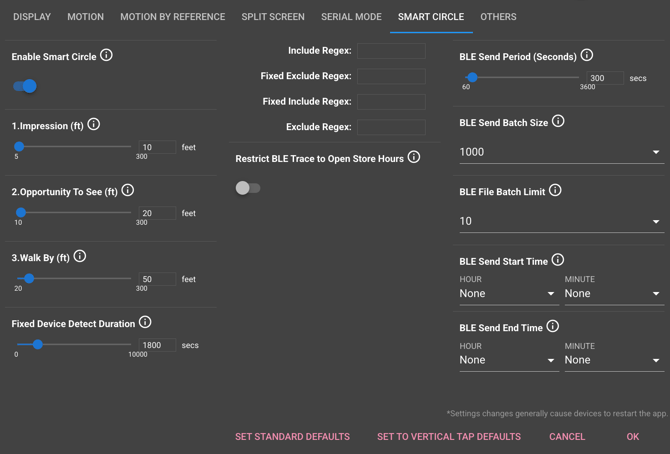Click info icon next to Walk By
Image resolution: width=670 pixels, height=454 pixels.
[80, 256]
